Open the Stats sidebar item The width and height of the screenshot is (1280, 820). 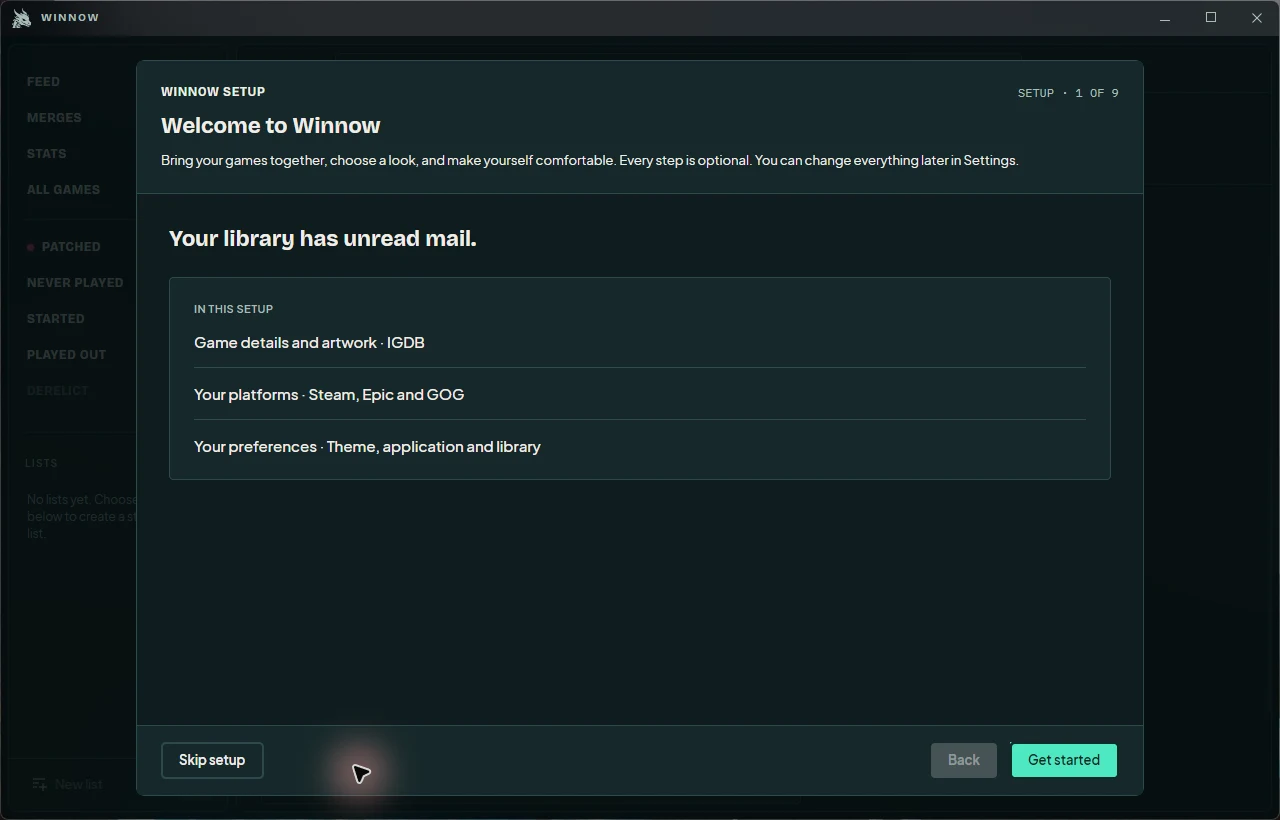click(46, 154)
